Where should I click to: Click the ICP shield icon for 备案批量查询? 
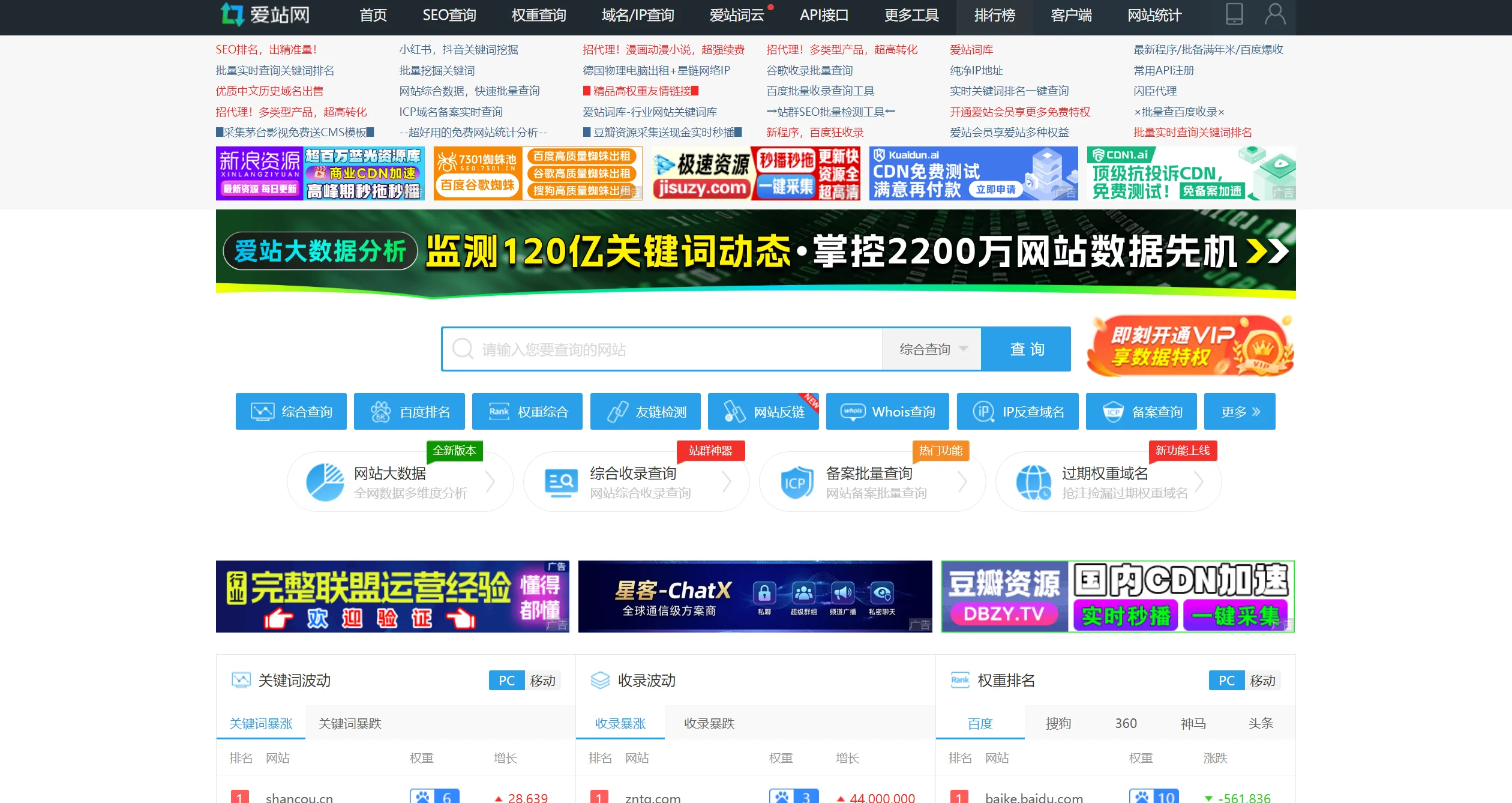point(796,483)
